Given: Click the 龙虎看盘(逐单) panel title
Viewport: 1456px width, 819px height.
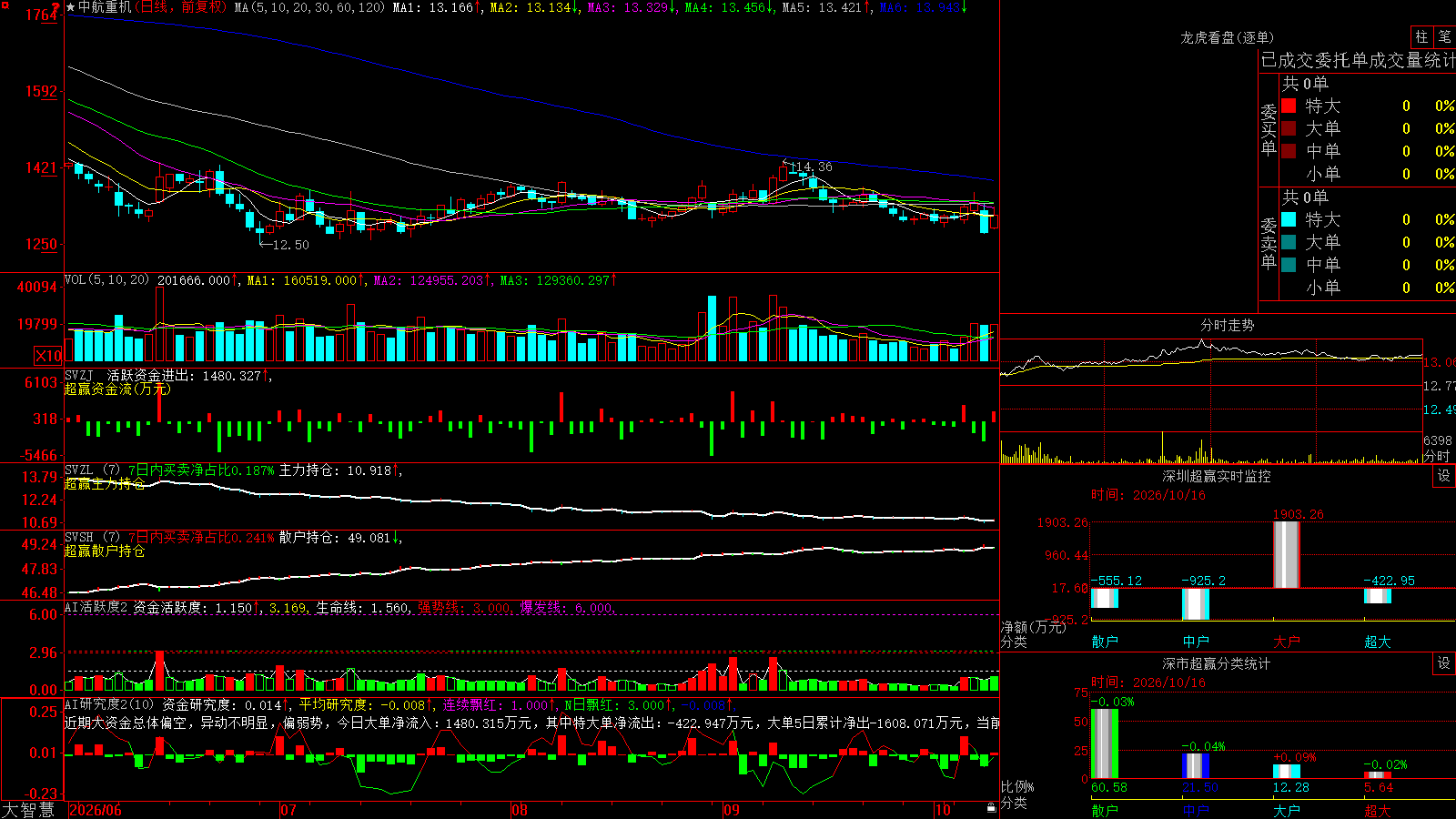Looking at the screenshot, I should [x=1227, y=37].
